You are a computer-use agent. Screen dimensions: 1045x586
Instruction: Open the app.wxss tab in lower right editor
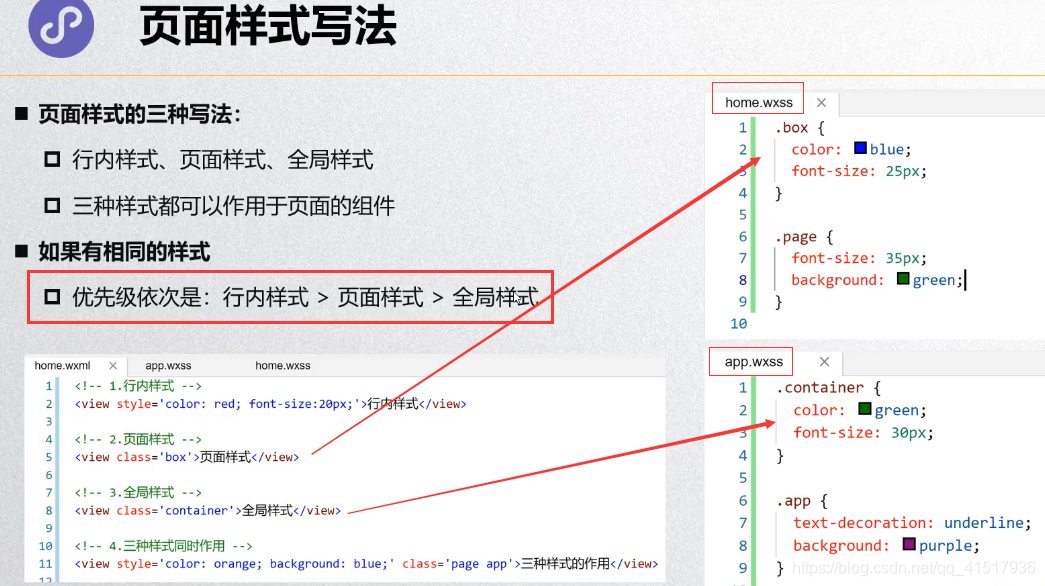753,362
